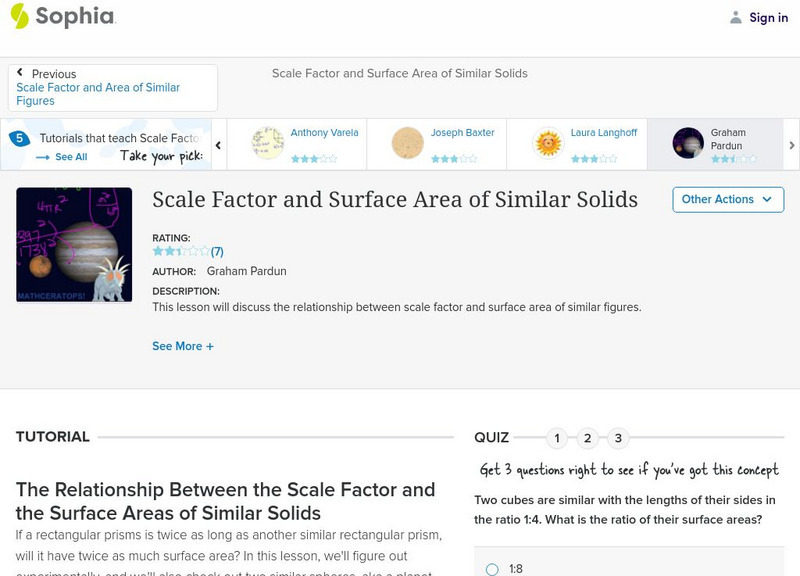Click Joseph Baxter's avatar icon
This screenshot has height=576, width=800.
tap(408, 143)
